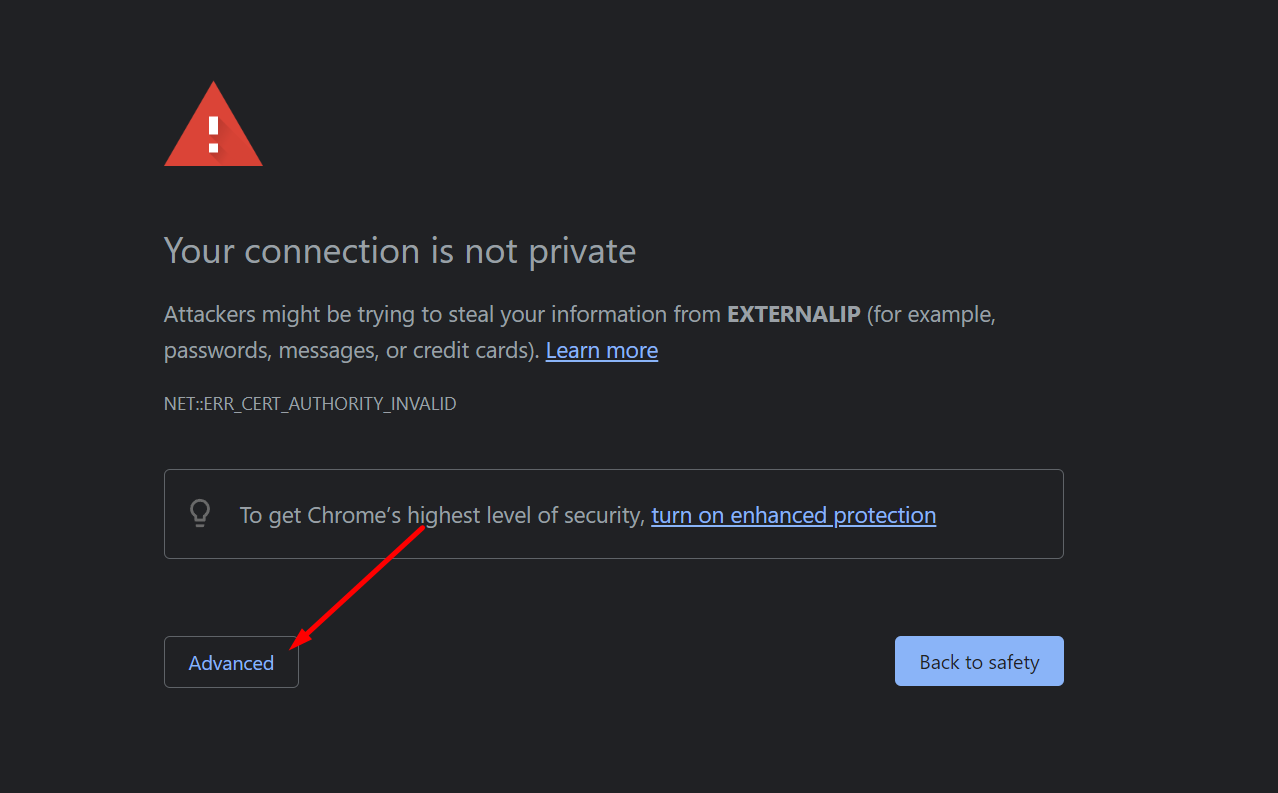Click the 'To get Chrome's highest level' text
This screenshot has height=793, width=1278.
point(442,515)
